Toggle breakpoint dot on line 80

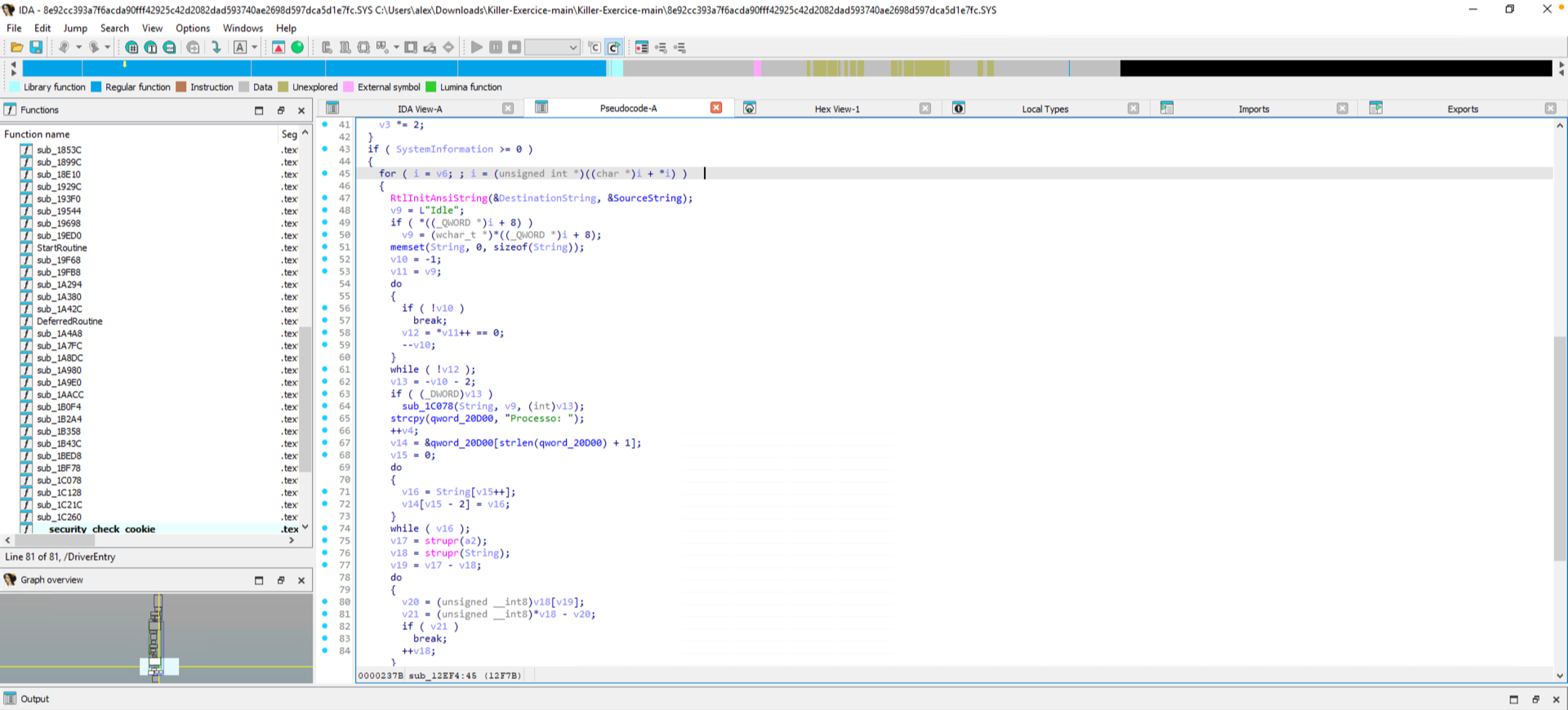325,601
